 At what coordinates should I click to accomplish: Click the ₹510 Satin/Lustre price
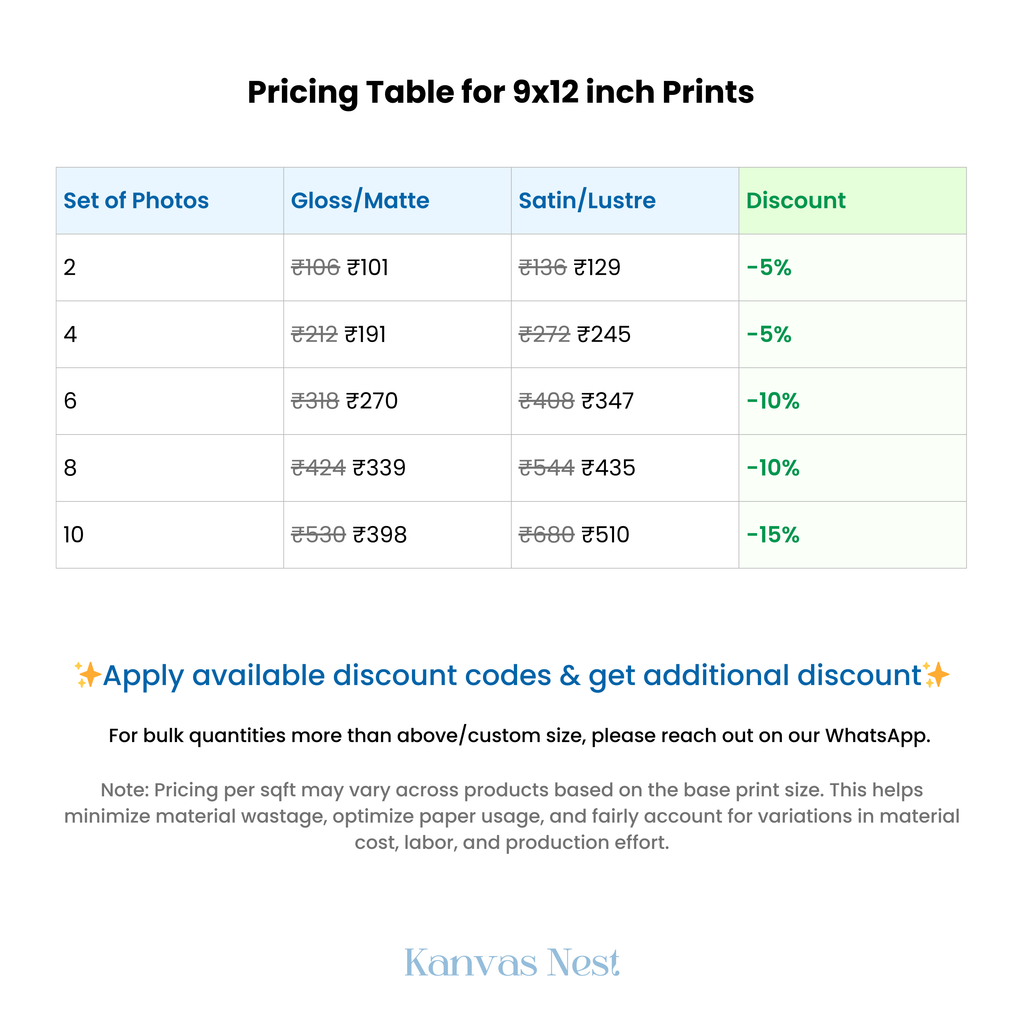605,535
